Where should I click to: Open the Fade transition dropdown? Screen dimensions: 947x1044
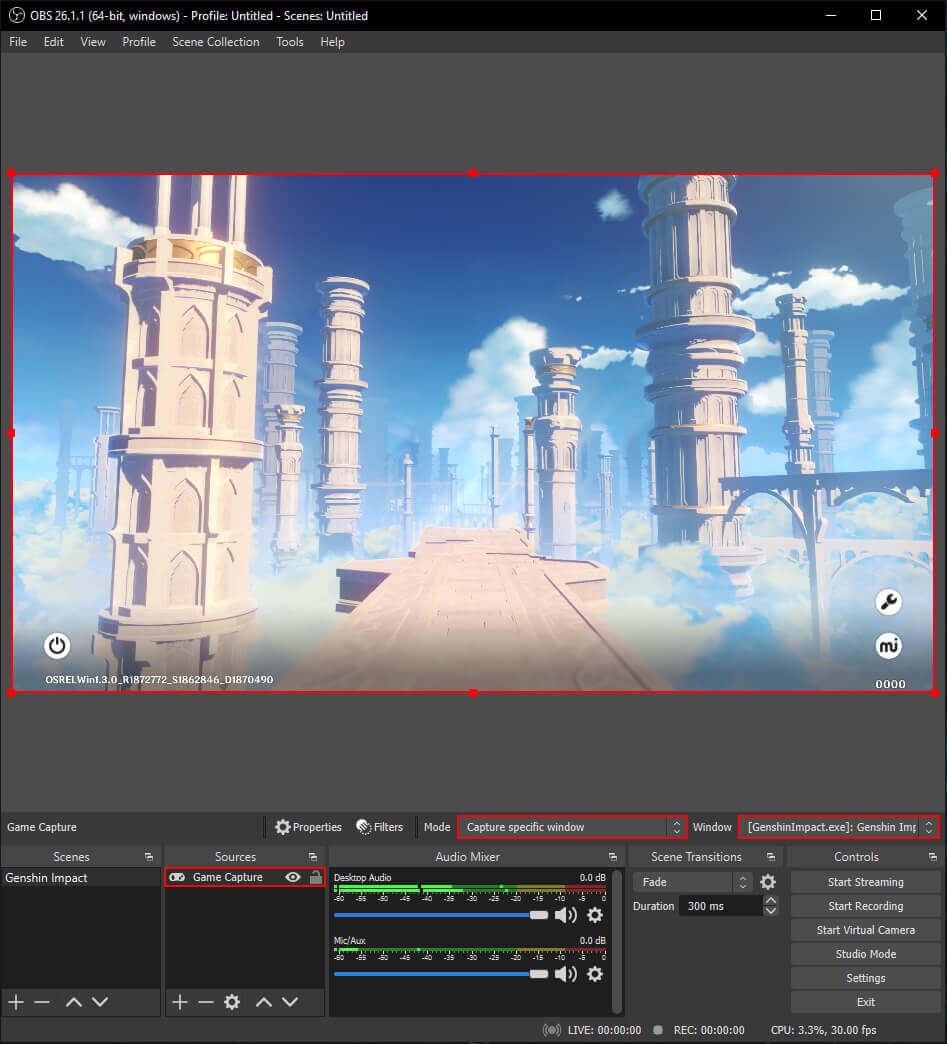pyautogui.click(x=693, y=882)
